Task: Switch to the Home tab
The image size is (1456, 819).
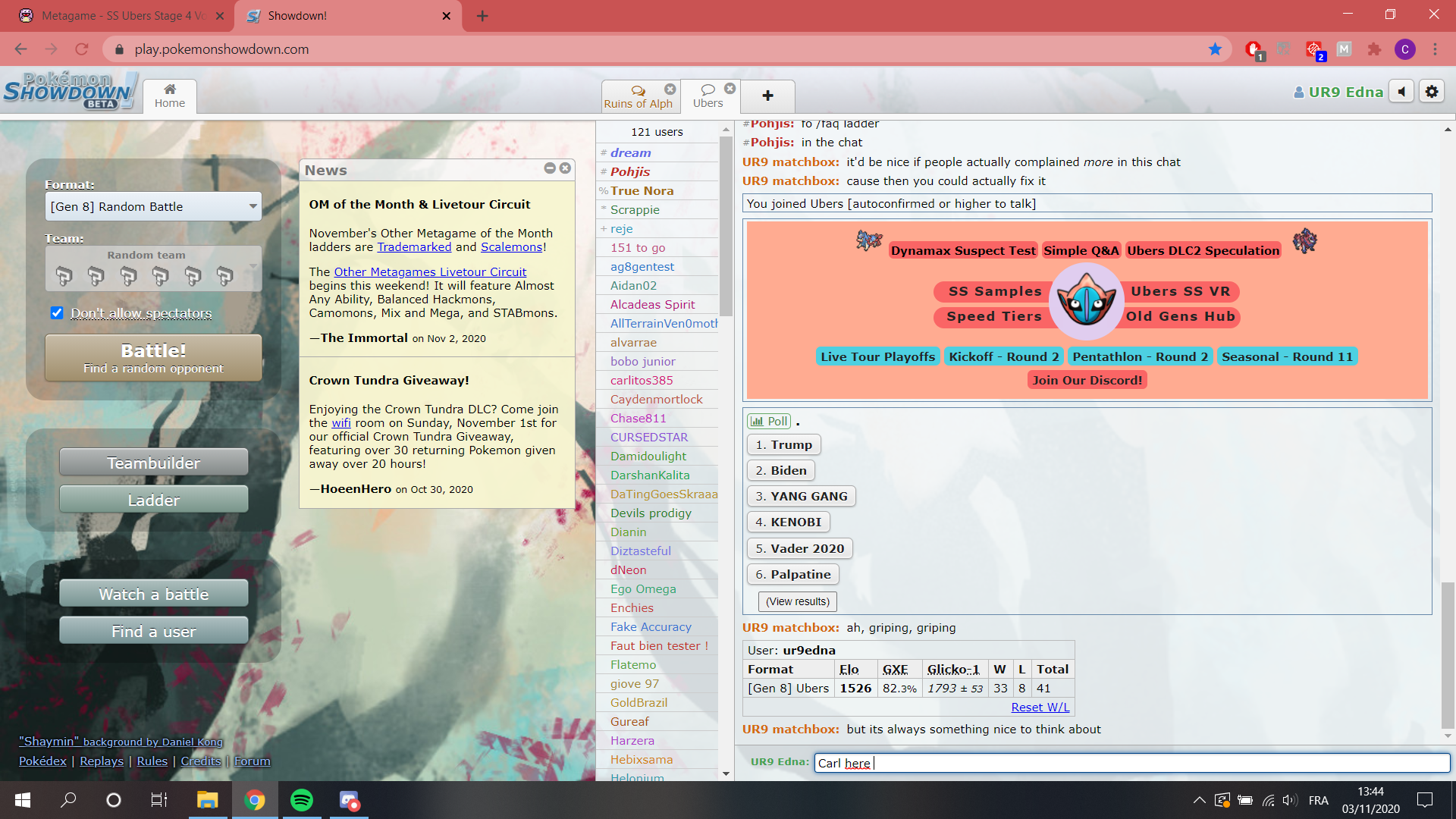Action: click(170, 96)
